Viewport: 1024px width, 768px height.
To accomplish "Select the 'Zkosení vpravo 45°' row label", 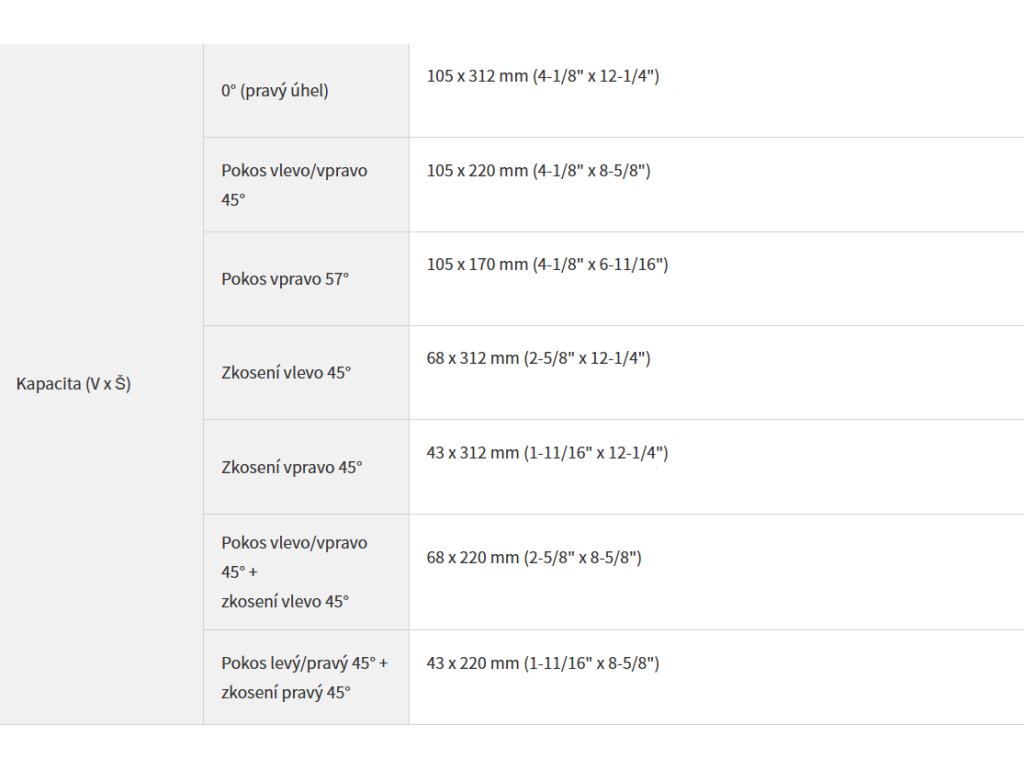I will point(291,467).
